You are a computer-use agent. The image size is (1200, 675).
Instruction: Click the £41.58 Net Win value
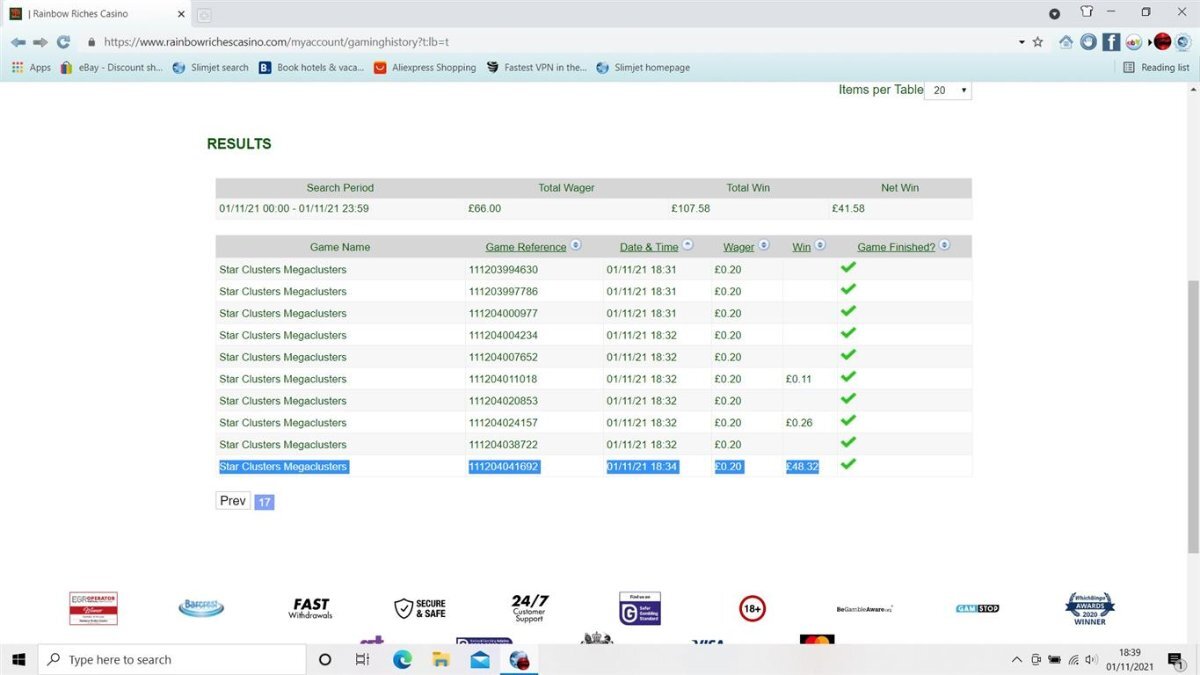click(x=848, y=209)
